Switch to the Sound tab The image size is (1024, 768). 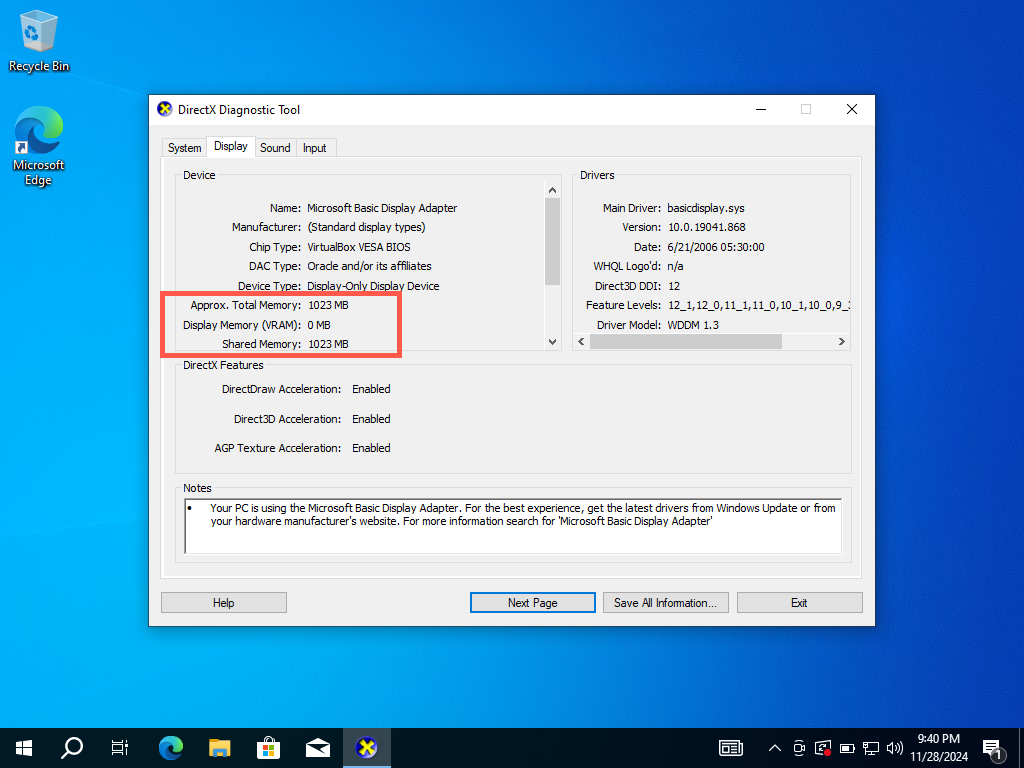click(275, 148)
